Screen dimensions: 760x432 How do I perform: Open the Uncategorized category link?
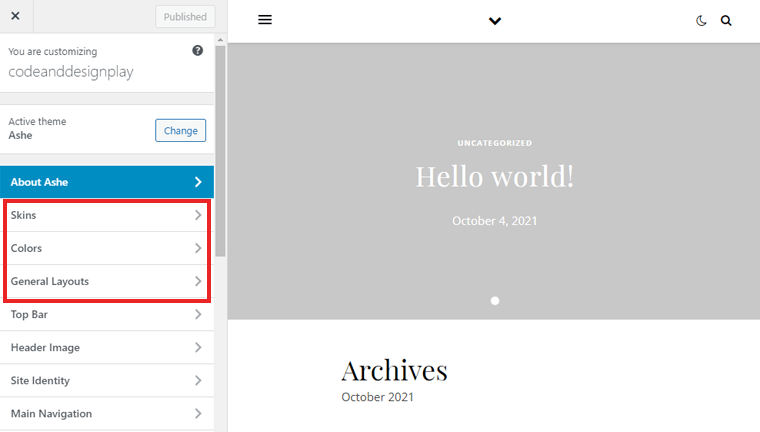tap(495, 143)
